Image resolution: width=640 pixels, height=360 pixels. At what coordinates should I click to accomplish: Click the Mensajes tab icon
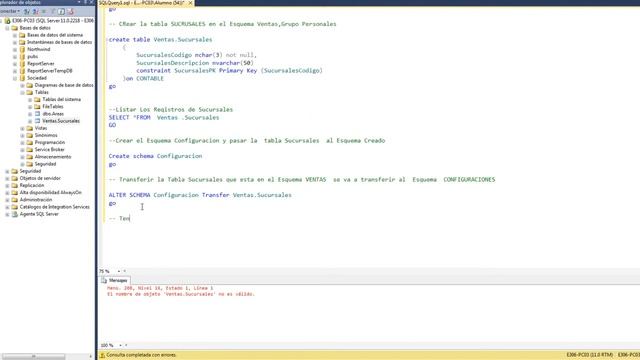click(x=104, y=280)
